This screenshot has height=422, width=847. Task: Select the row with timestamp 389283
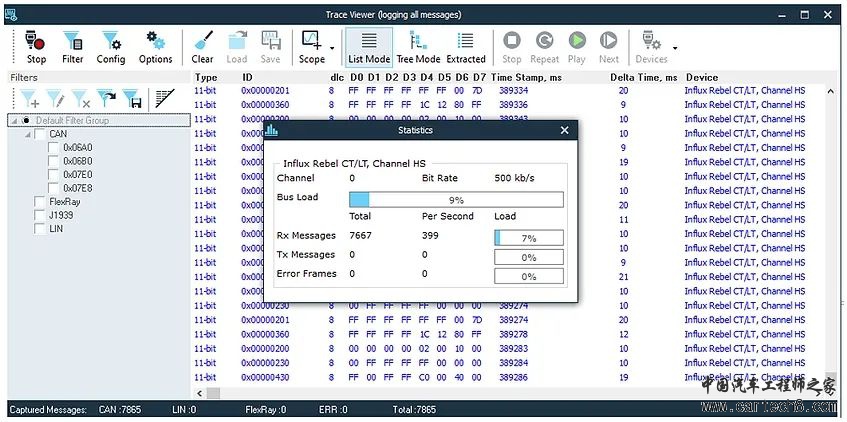click(507, 349)
